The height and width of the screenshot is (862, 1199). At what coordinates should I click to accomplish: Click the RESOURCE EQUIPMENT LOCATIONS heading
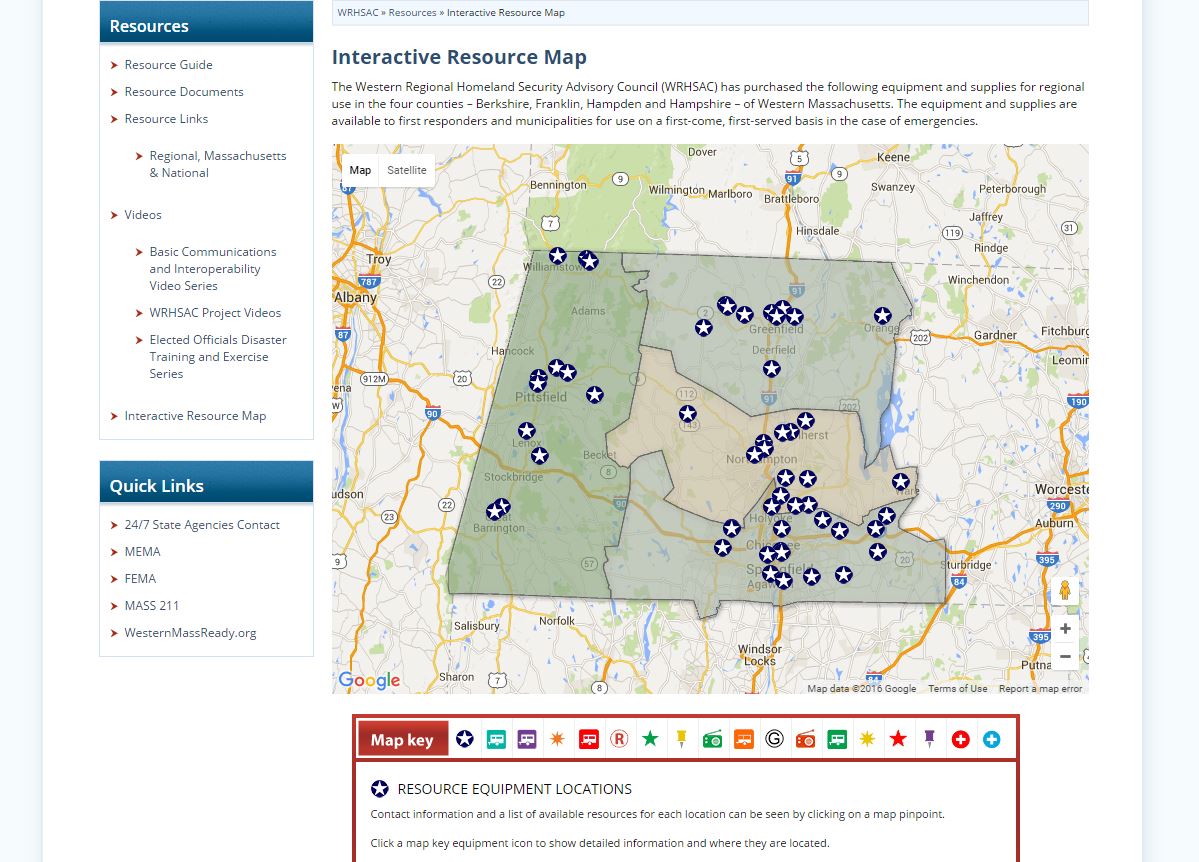[x=515, y=789]
